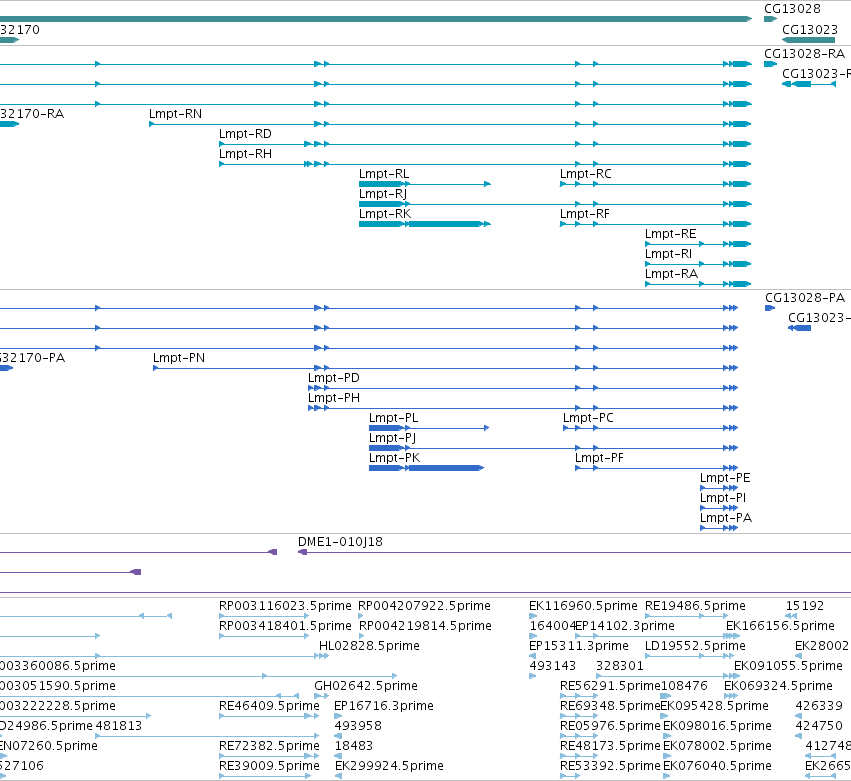
Task: Select the Lmpt-PA protein label
Action: point(726,518)
